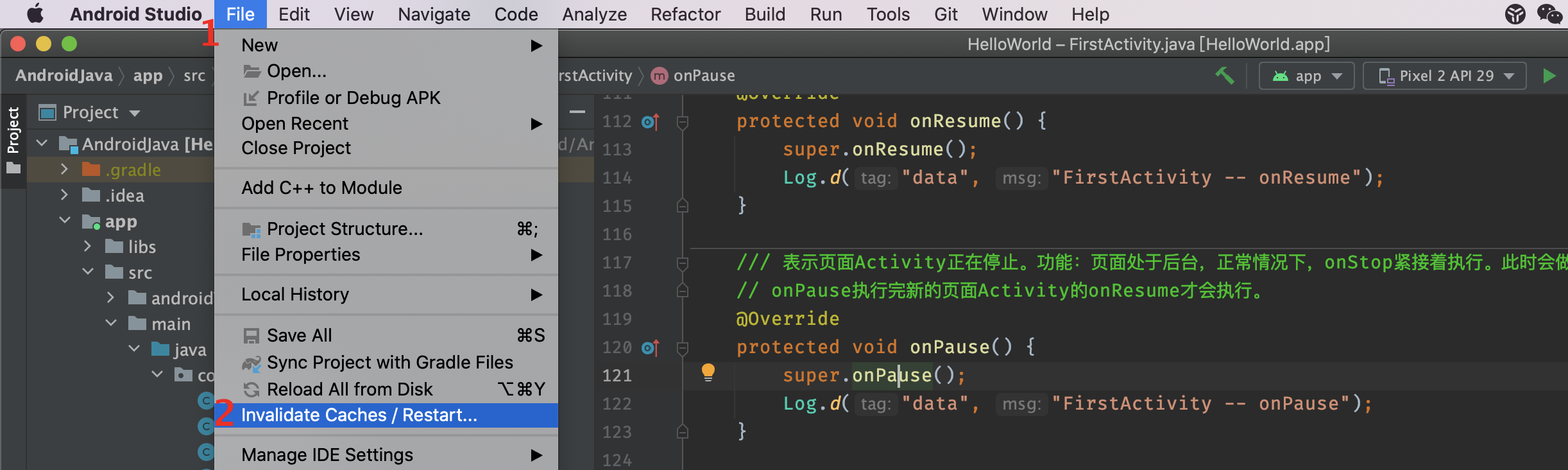Screen dimensions: 1568x470
Task: Collapse the main folder
Action: click(111, 323)
